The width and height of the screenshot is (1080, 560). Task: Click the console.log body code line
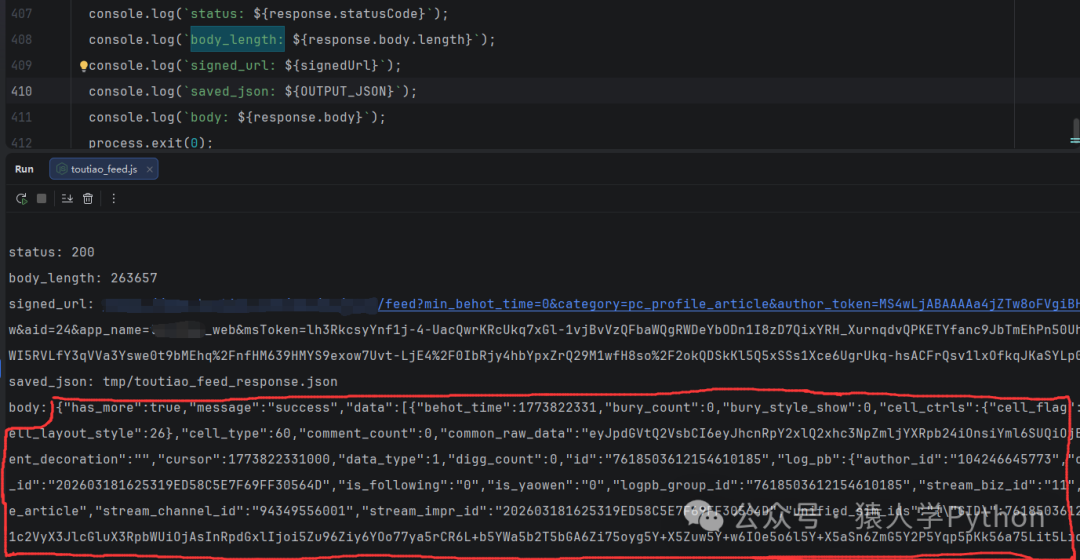click(237, 117)
